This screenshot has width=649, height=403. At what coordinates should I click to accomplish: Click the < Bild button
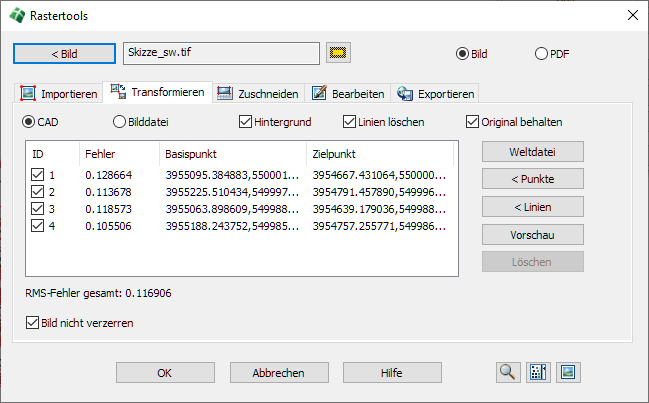(64, 52)
